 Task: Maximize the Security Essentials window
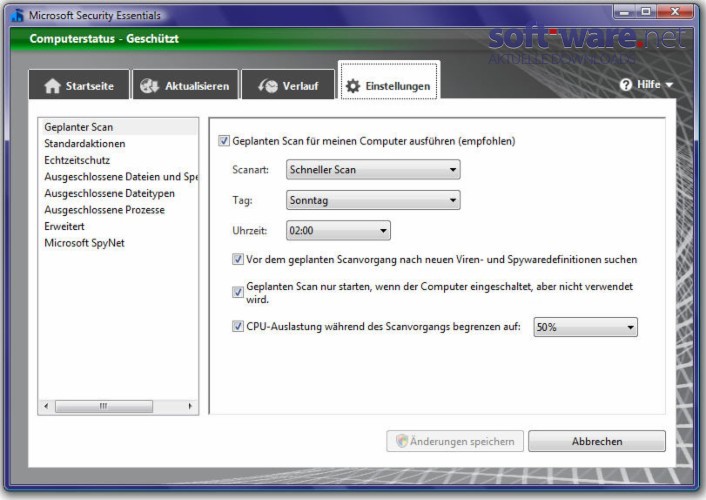[646, 12]
